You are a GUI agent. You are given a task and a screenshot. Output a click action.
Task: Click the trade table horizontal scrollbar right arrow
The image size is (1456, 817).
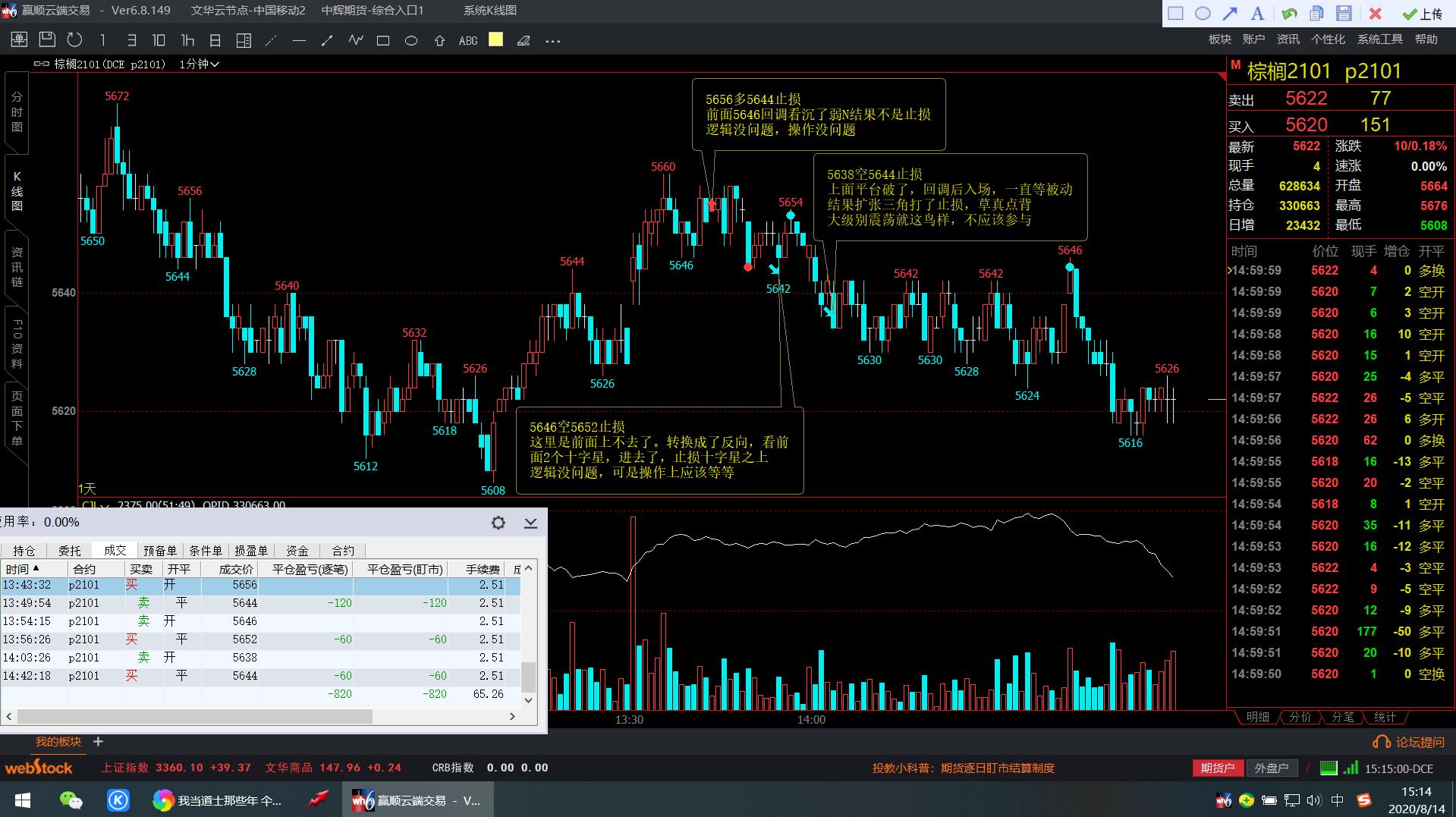tap(512, 716)
